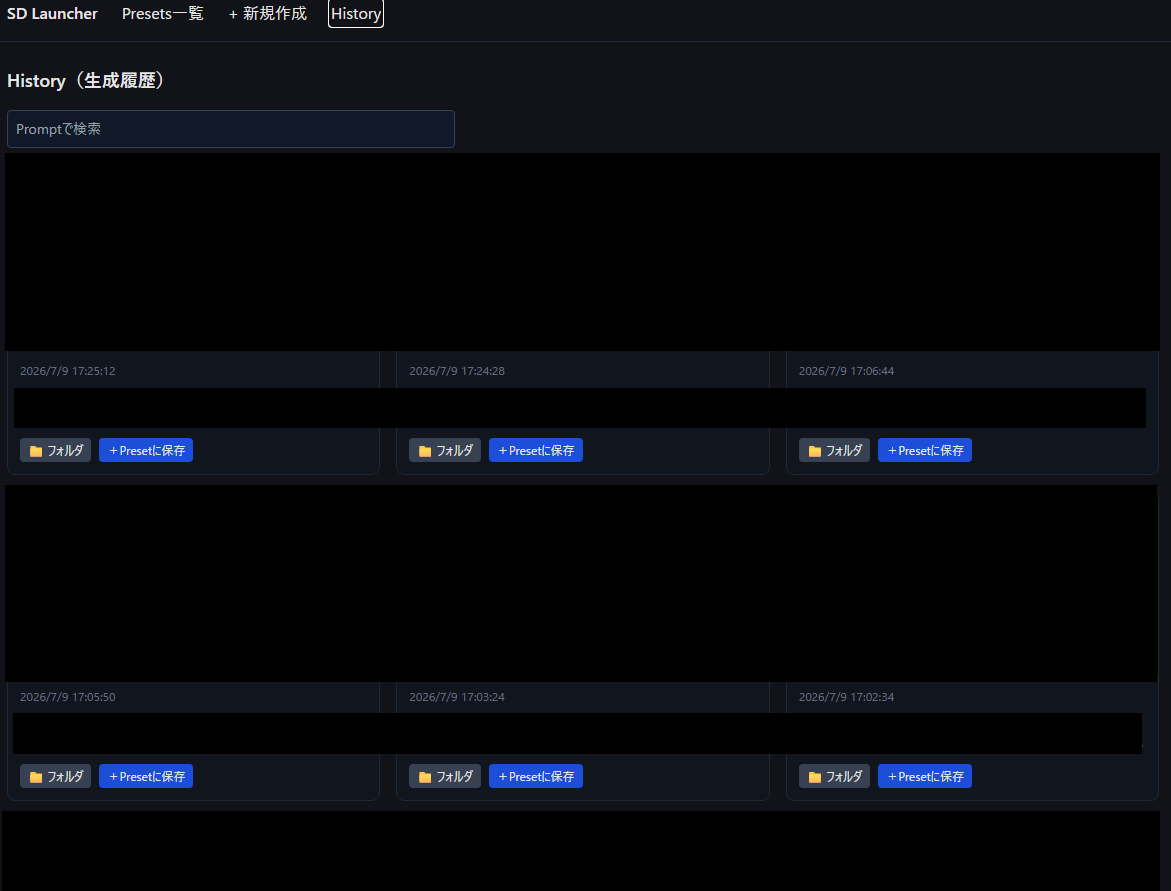The width and height of the screenshot is (1171, 891).
Task: Save 17:02:34 entry with +Presetに保存
Action: coord(925,776)
